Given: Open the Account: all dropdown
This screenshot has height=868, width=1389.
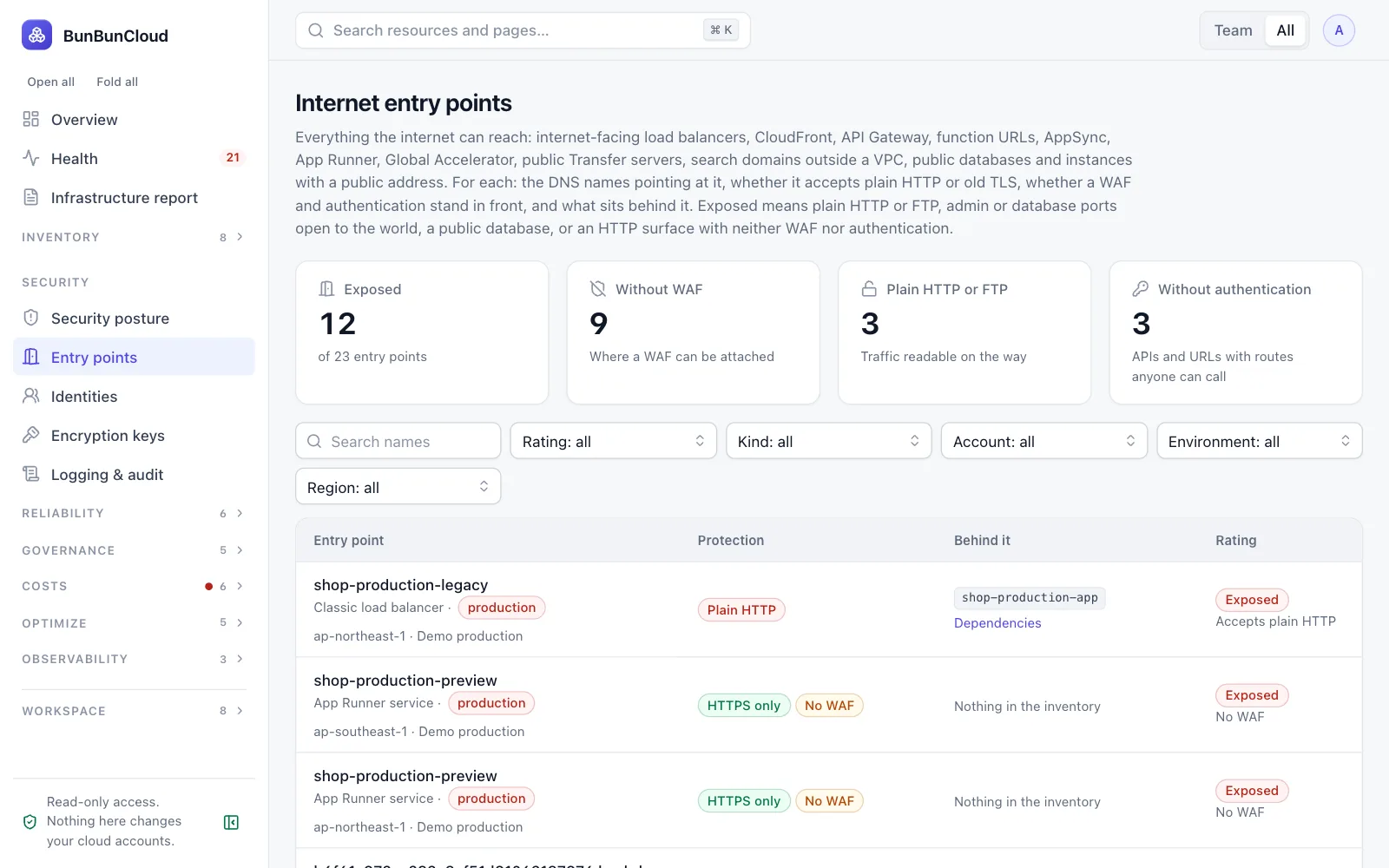Looking at the screenshot, I should tap(1043, 441).
